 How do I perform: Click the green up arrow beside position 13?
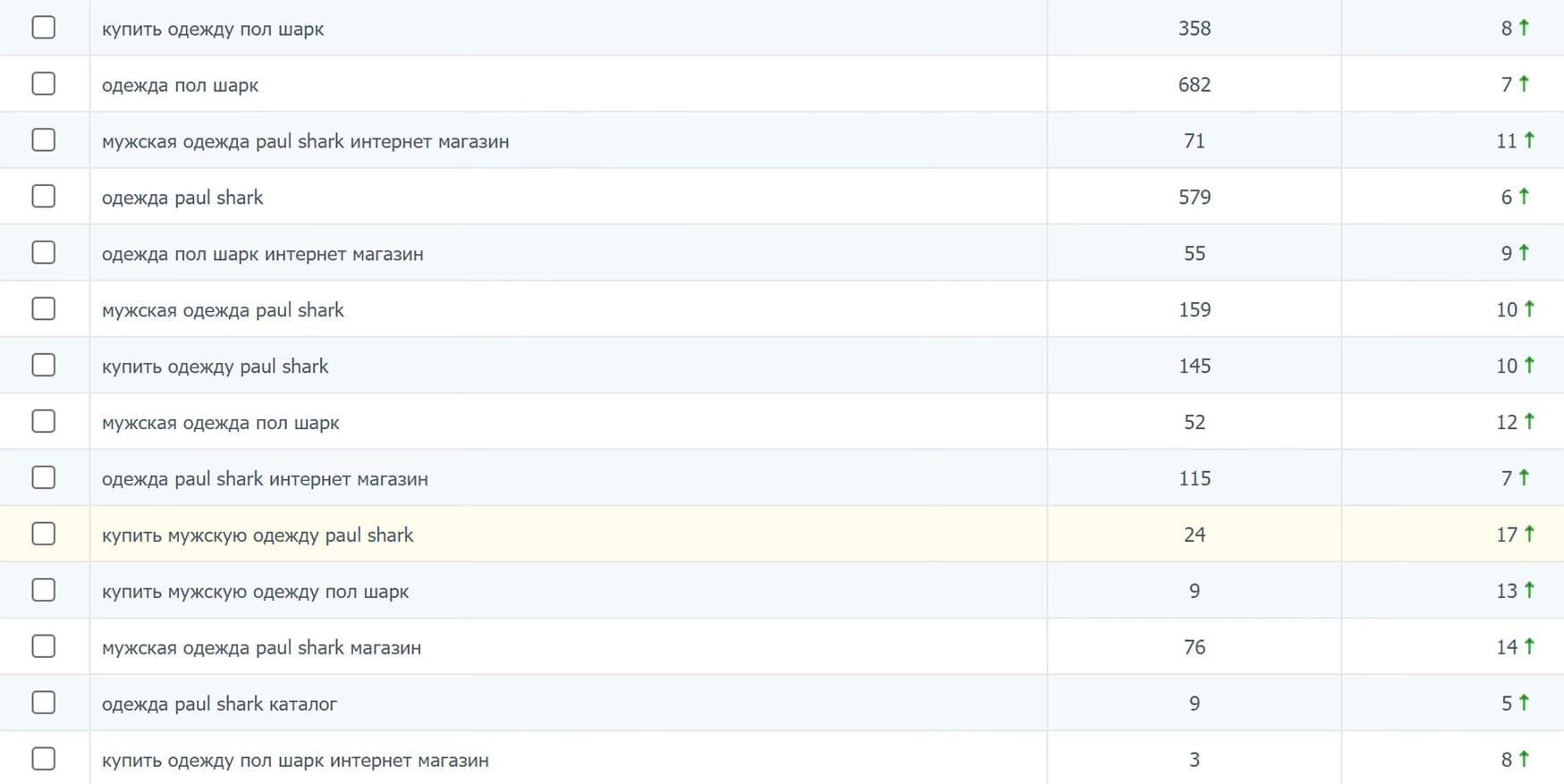[1529, 590]
